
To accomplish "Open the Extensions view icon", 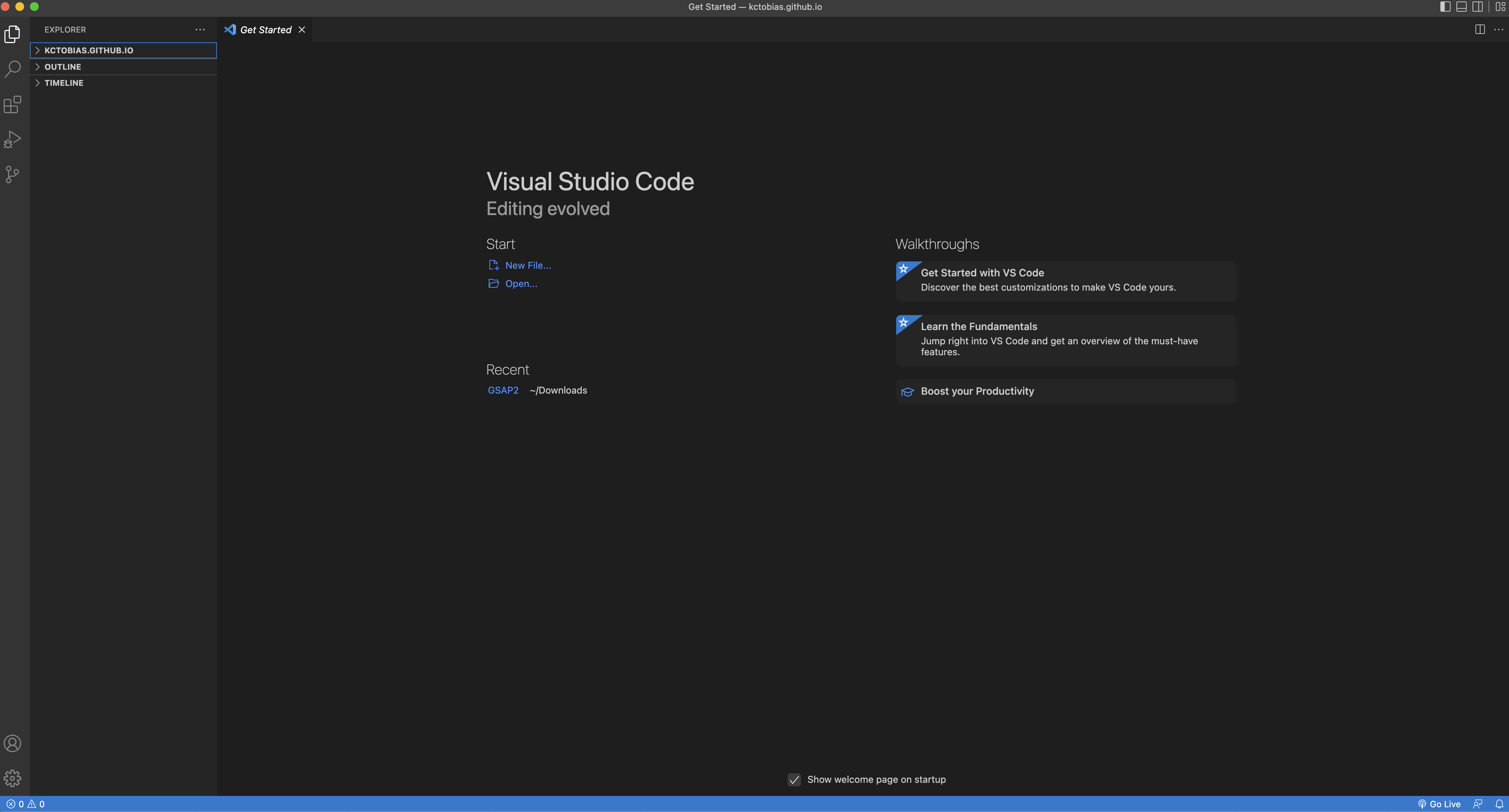I will pos(12,104).
